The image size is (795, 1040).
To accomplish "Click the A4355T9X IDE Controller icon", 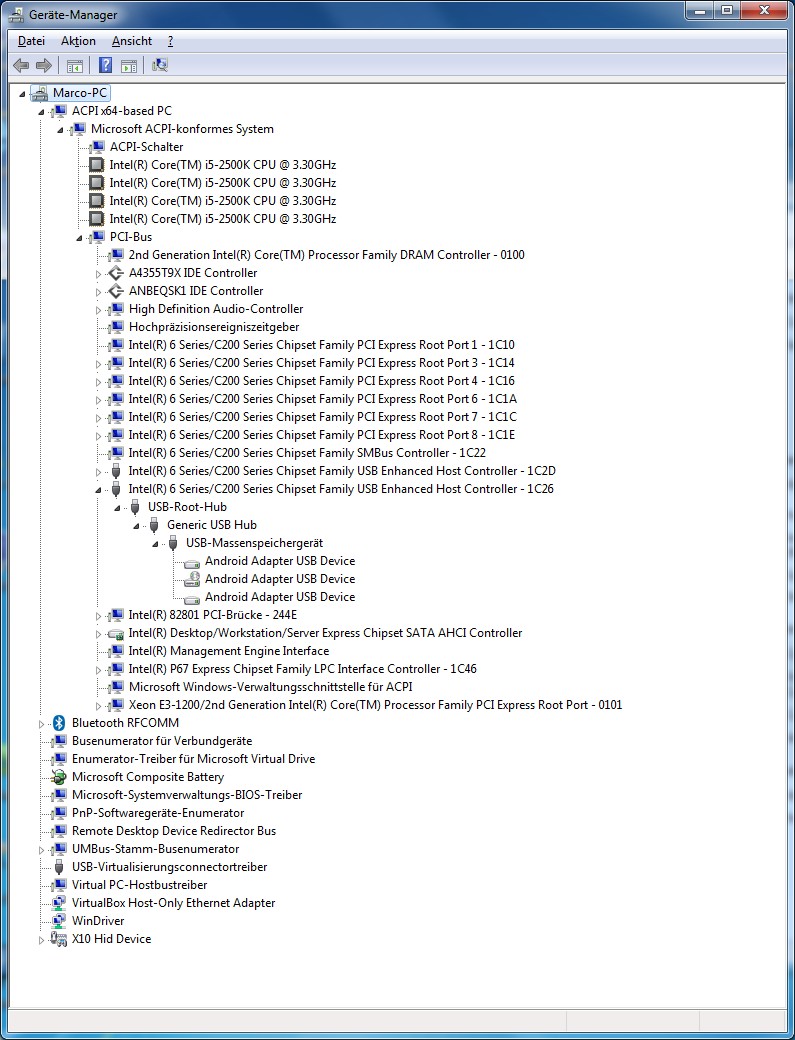I will (x=116, y=273).
